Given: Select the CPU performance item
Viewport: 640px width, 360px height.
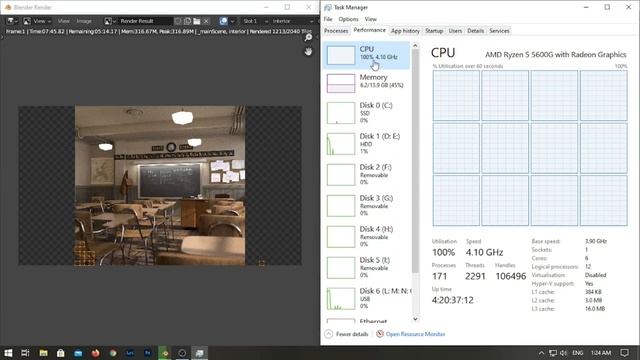Looking at the screenshot, I should click(x=367, y=55).
